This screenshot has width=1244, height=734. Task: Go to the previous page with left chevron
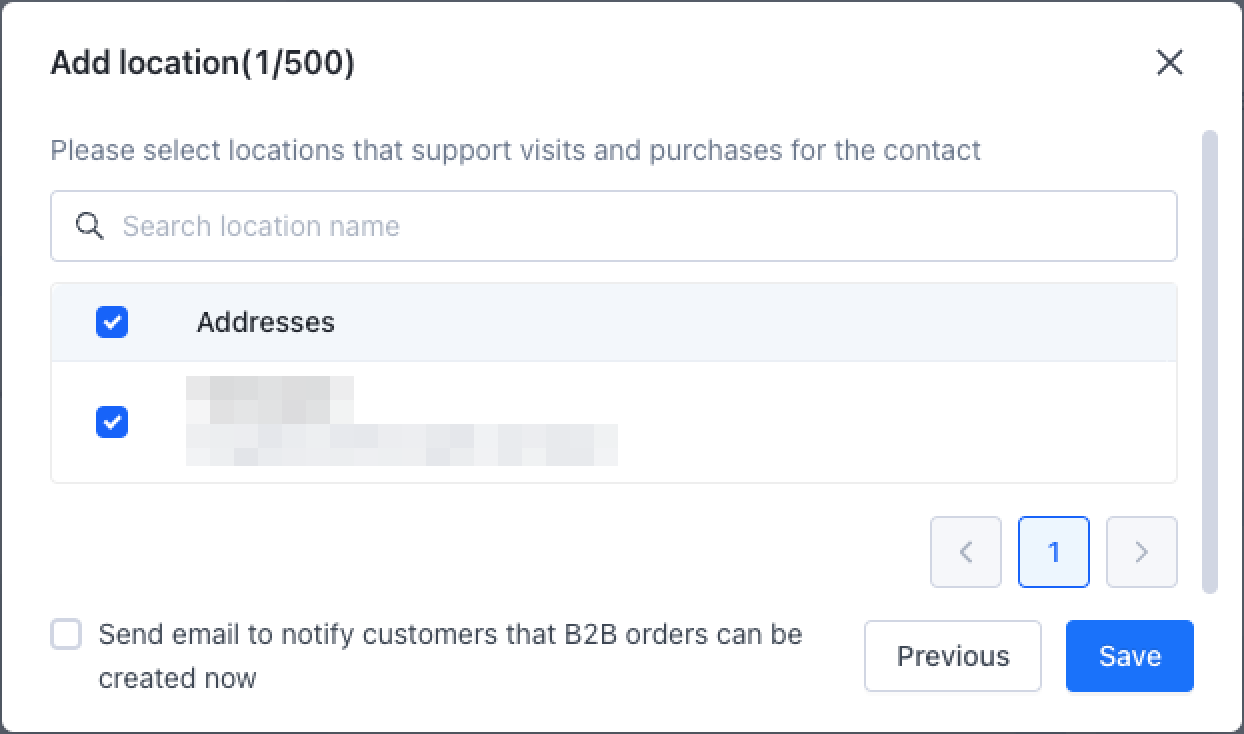tap(965, 552)
